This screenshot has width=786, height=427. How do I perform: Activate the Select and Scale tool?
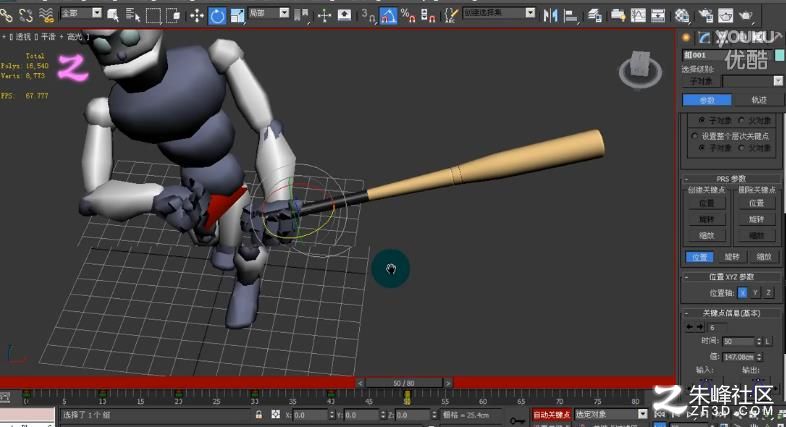click(237, 16)
